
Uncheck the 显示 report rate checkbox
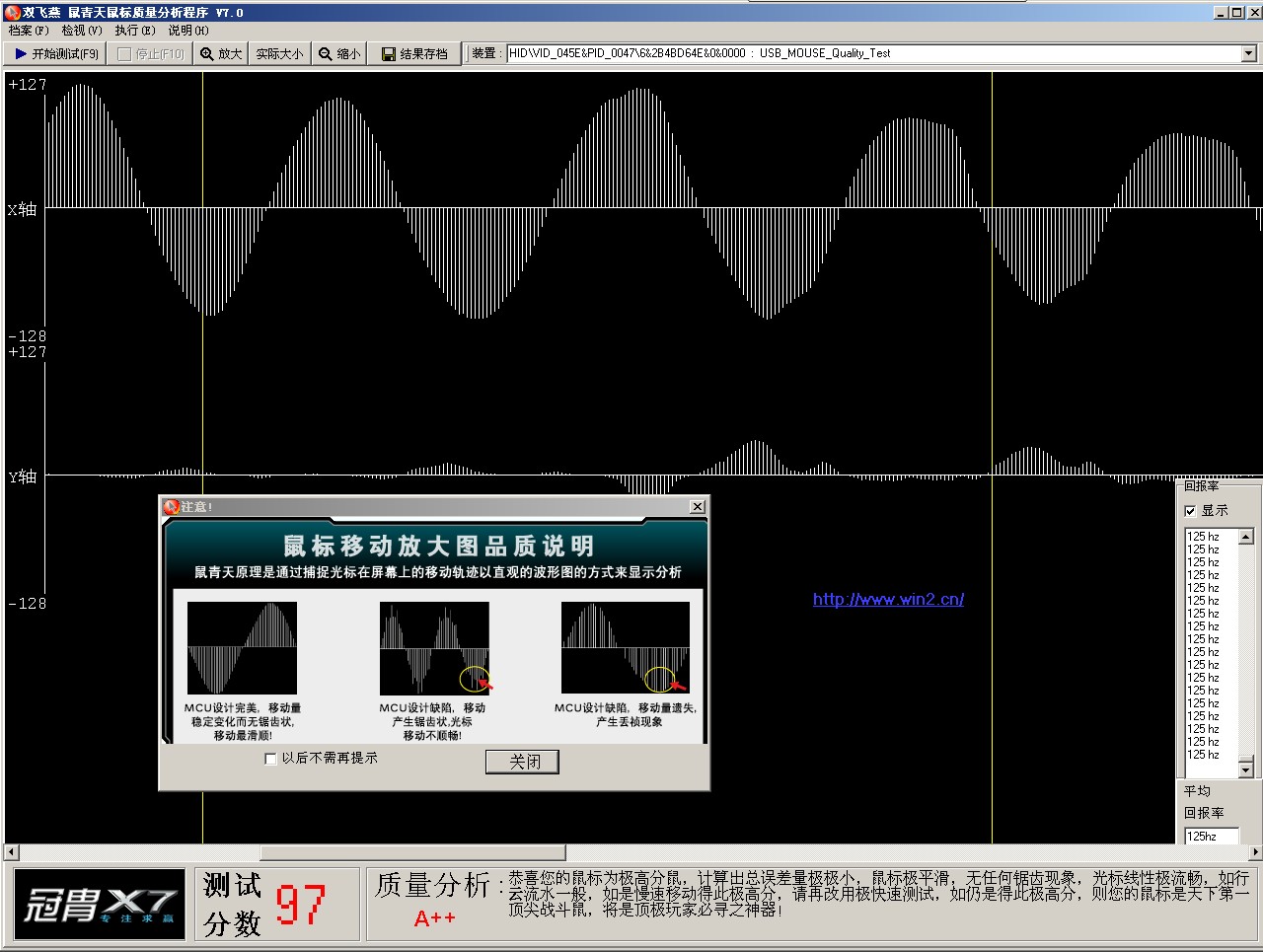click(x=1190, y=511)
